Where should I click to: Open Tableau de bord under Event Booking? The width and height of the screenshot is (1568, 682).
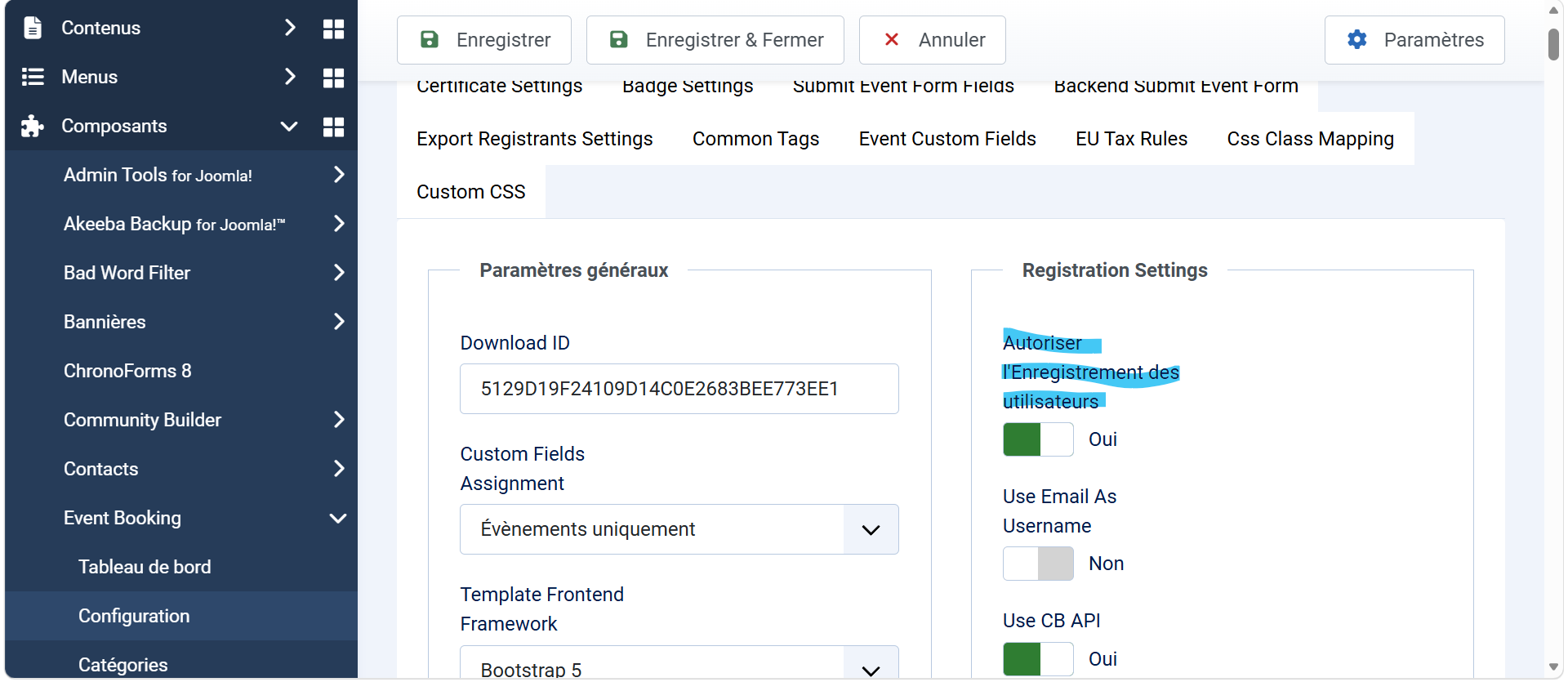(x=145, y=567)
